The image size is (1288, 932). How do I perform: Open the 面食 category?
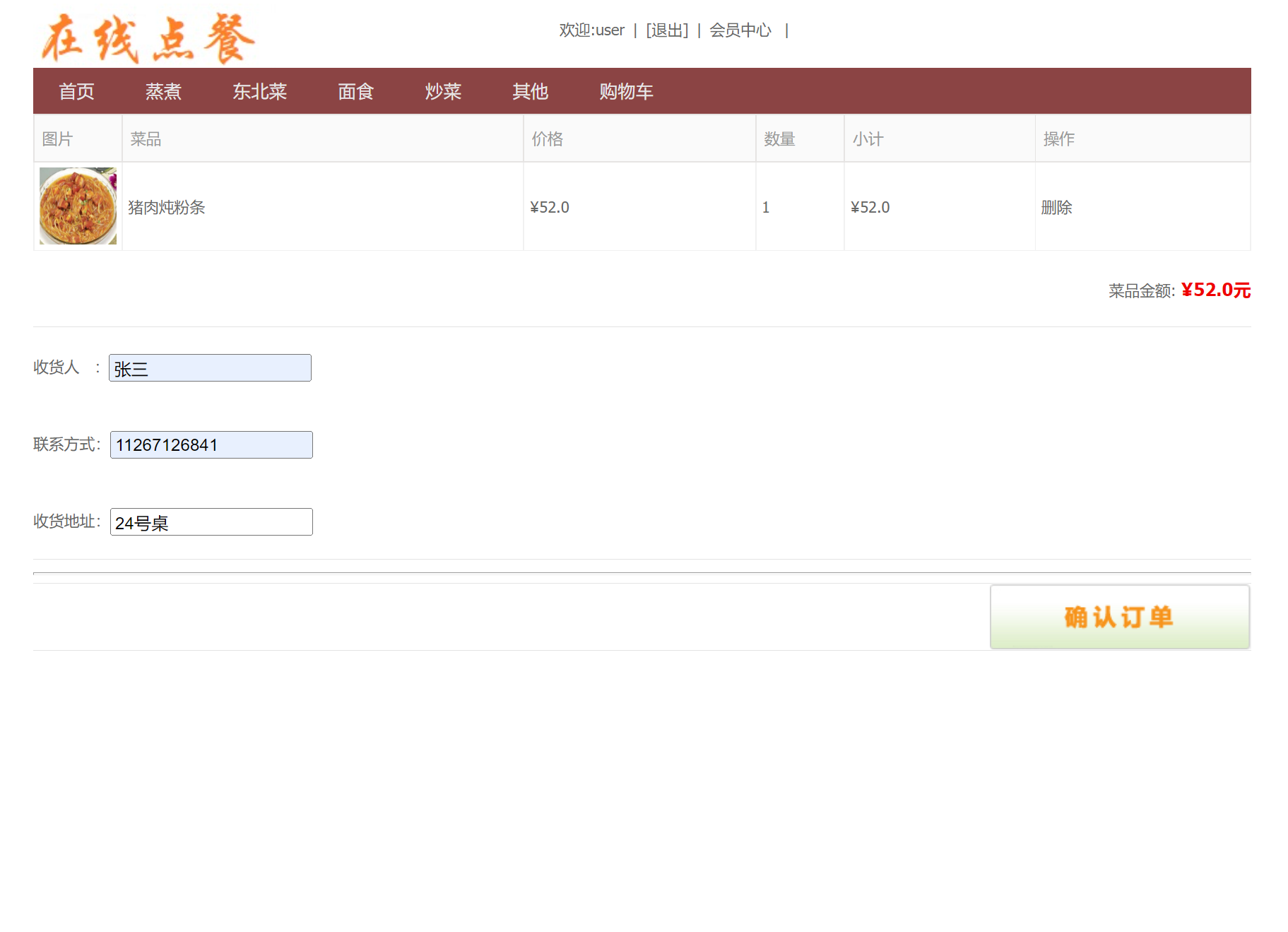tap(355, 91)
